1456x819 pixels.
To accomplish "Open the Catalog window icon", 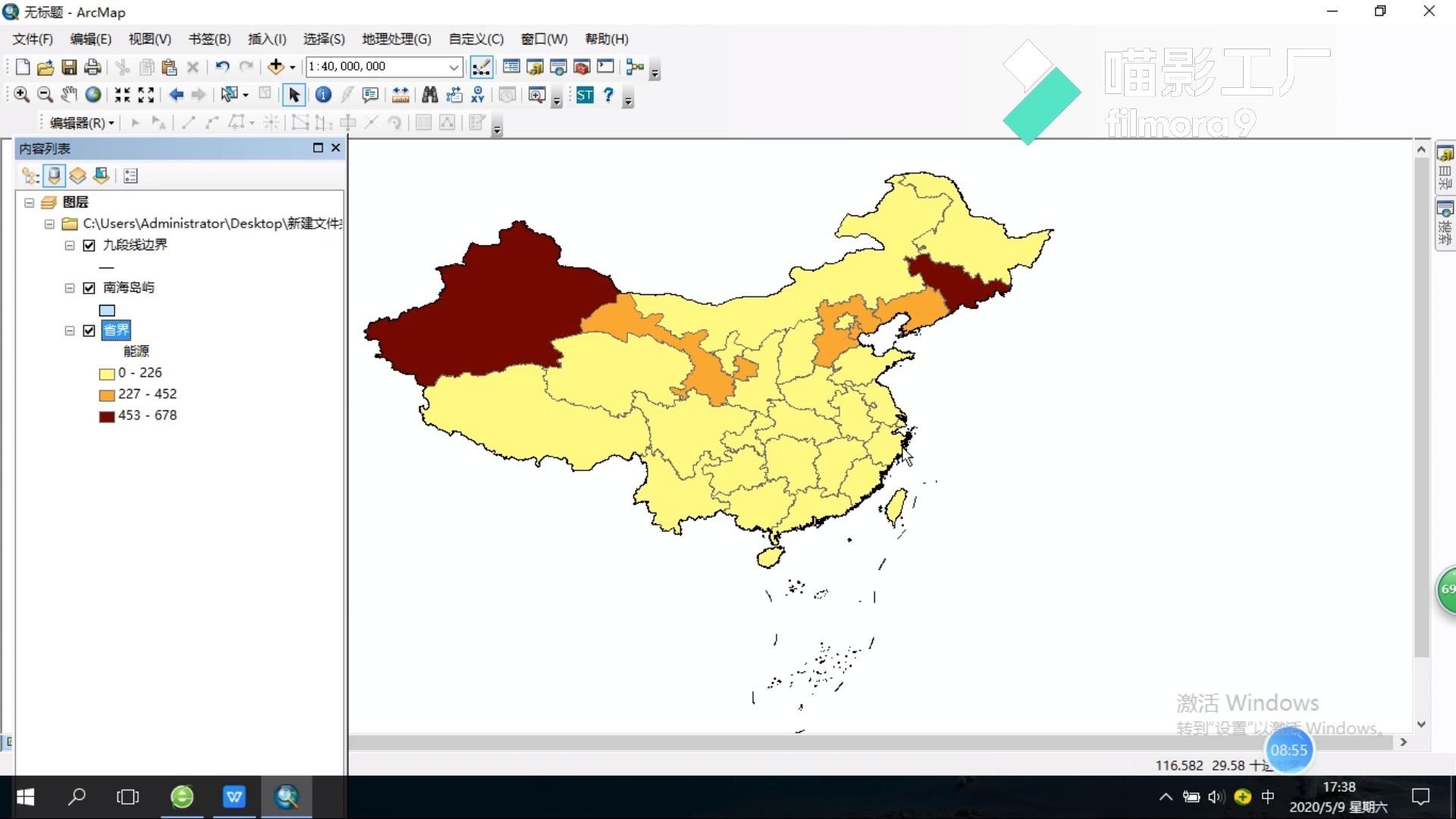I will [536, 67].
